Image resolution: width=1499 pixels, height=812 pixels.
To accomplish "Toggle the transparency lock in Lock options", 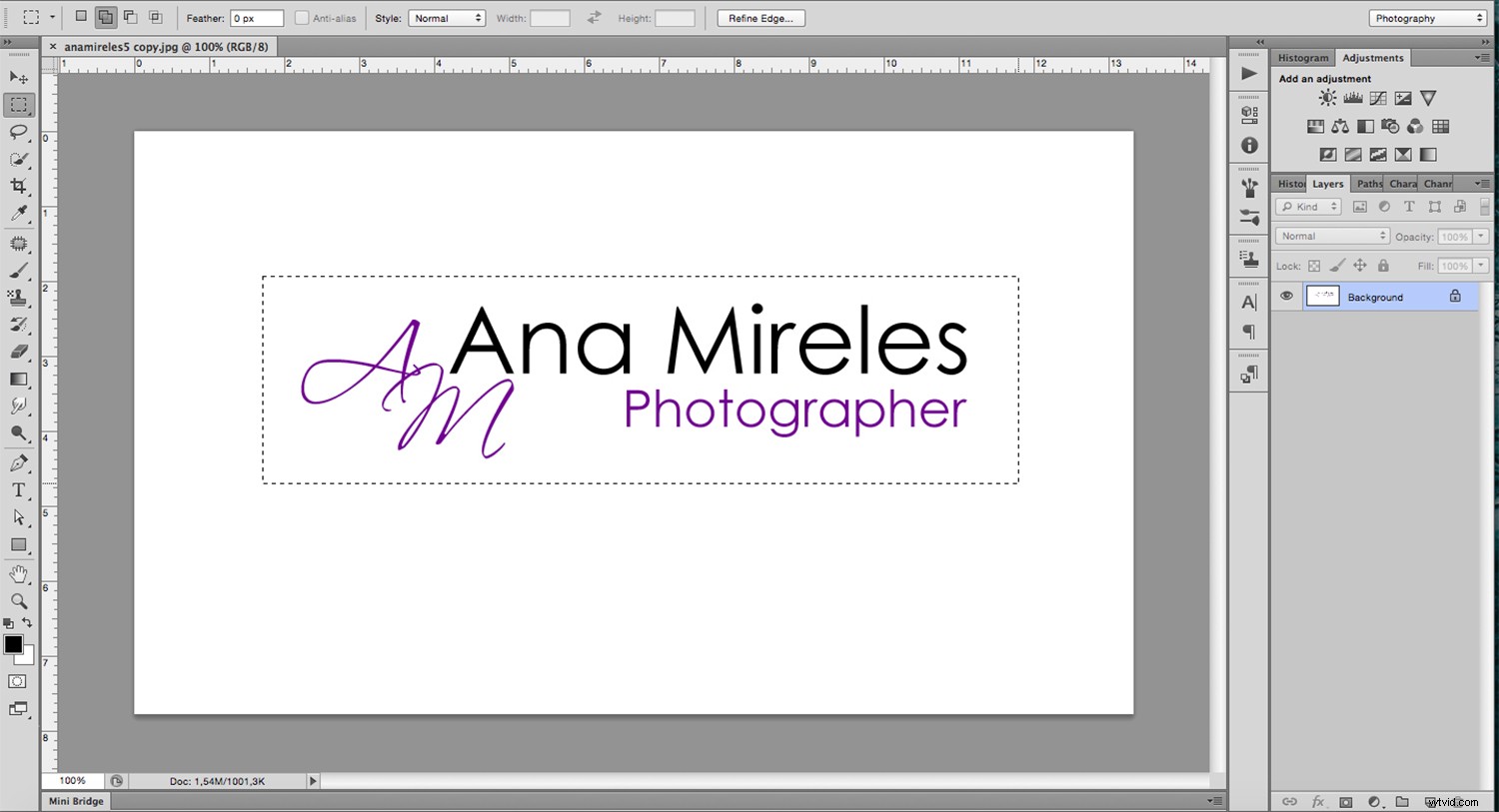I will [1314, 265].
